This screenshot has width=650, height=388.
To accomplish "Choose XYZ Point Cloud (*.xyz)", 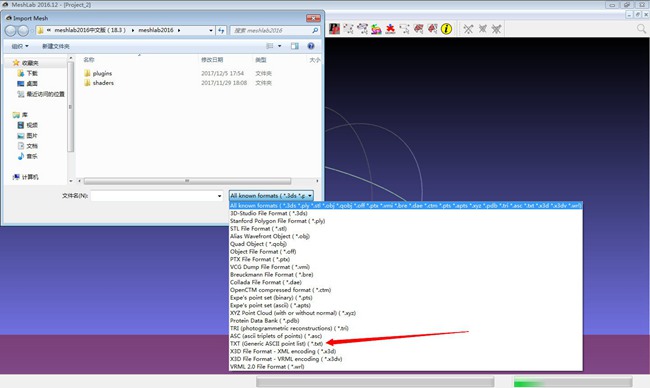I will pos(406,313).
